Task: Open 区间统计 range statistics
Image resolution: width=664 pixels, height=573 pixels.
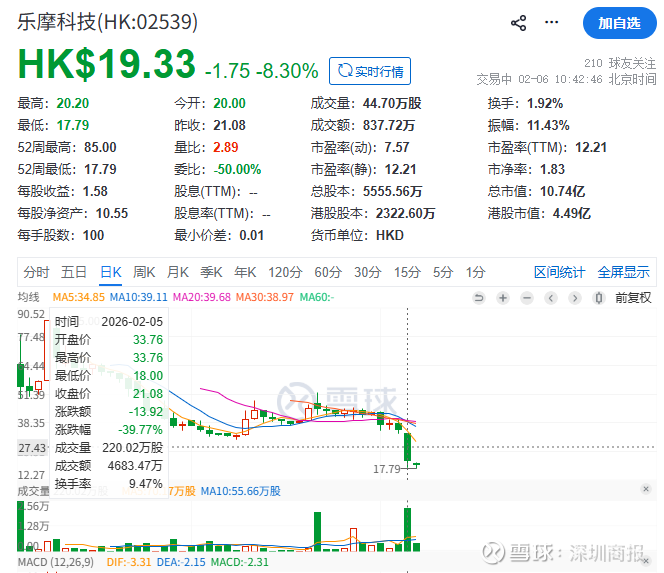Action: 559,272
